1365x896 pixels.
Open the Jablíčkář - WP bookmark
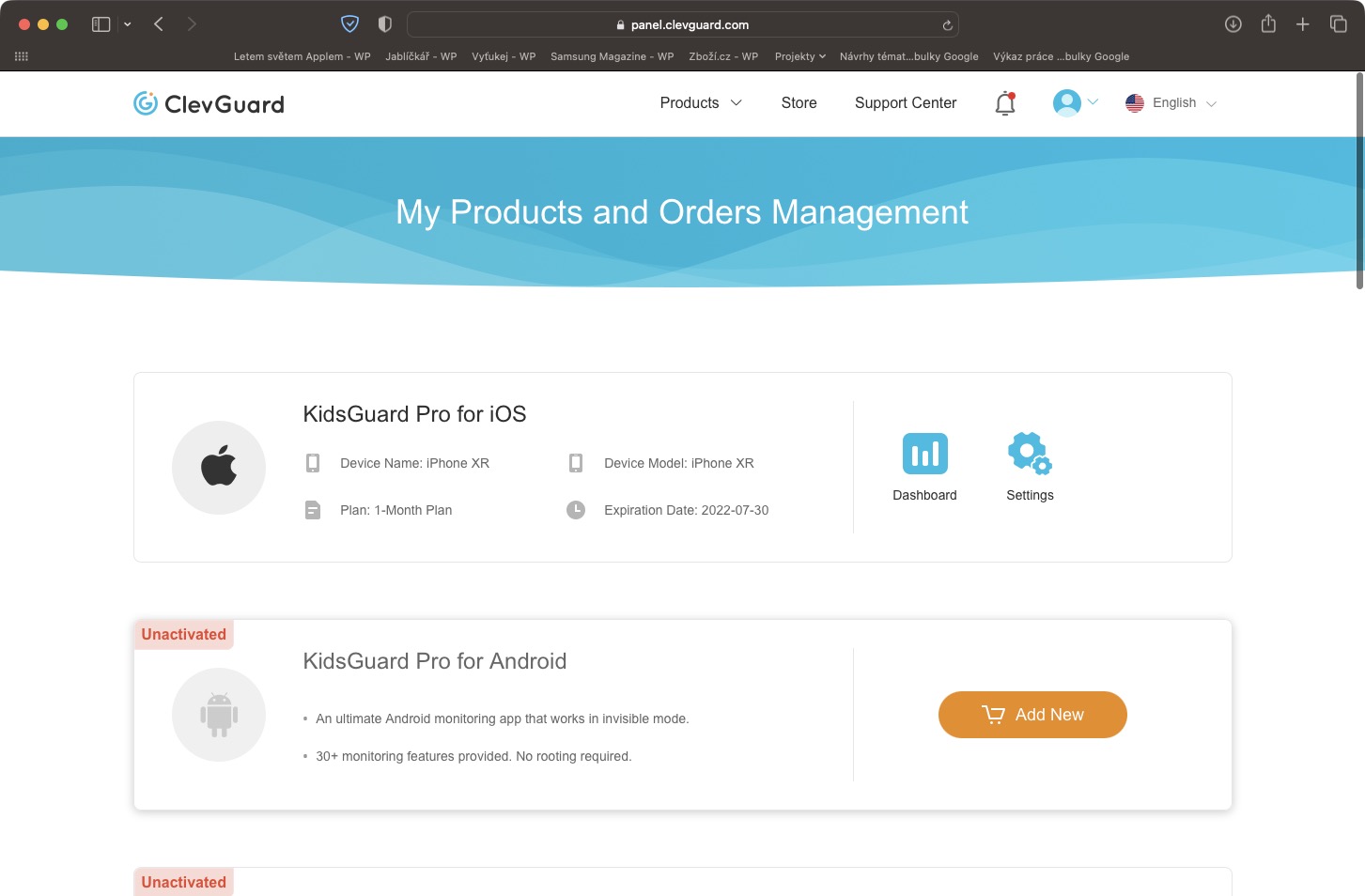pyautogui.click(x=421, y=56)
